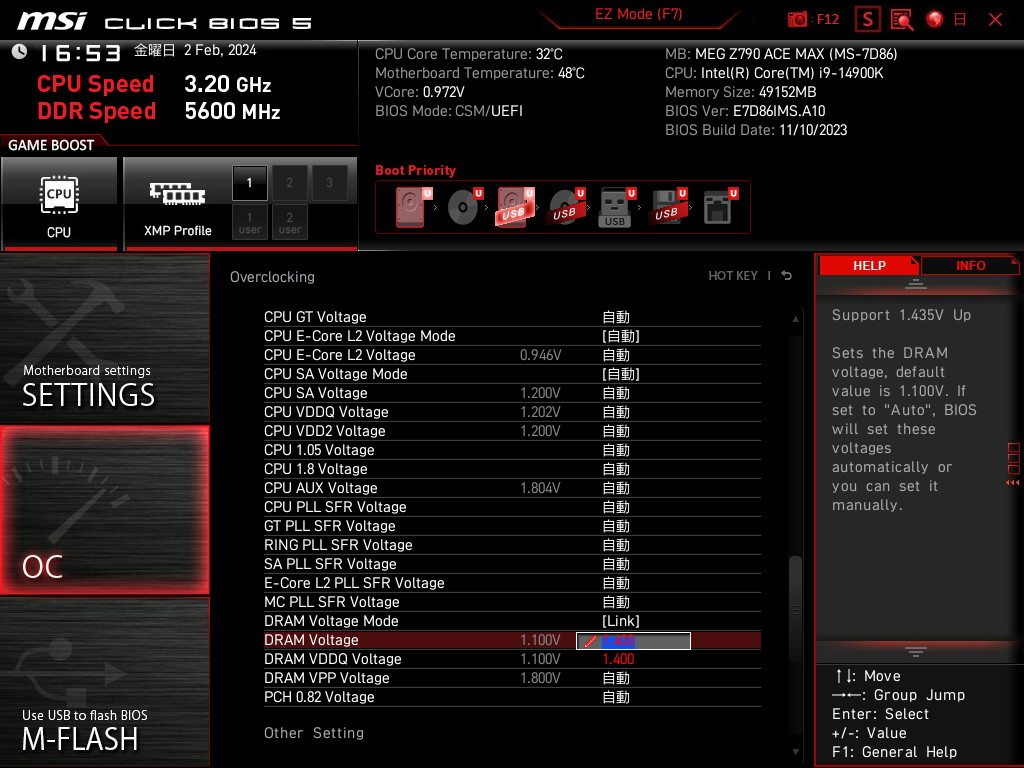Screen dimensions: 1024x768
Task: Click the red S icon in top bar
Action: [867, 20]
